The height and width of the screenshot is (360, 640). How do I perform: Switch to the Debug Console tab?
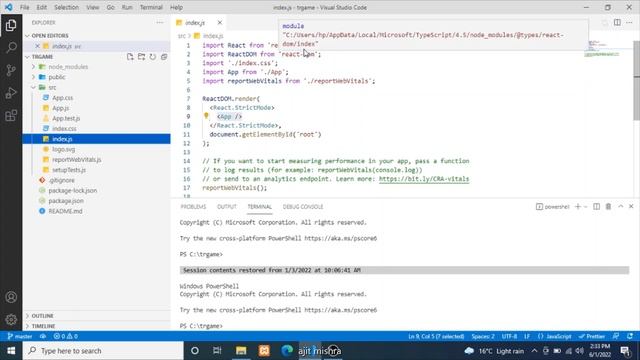point(303,207)
